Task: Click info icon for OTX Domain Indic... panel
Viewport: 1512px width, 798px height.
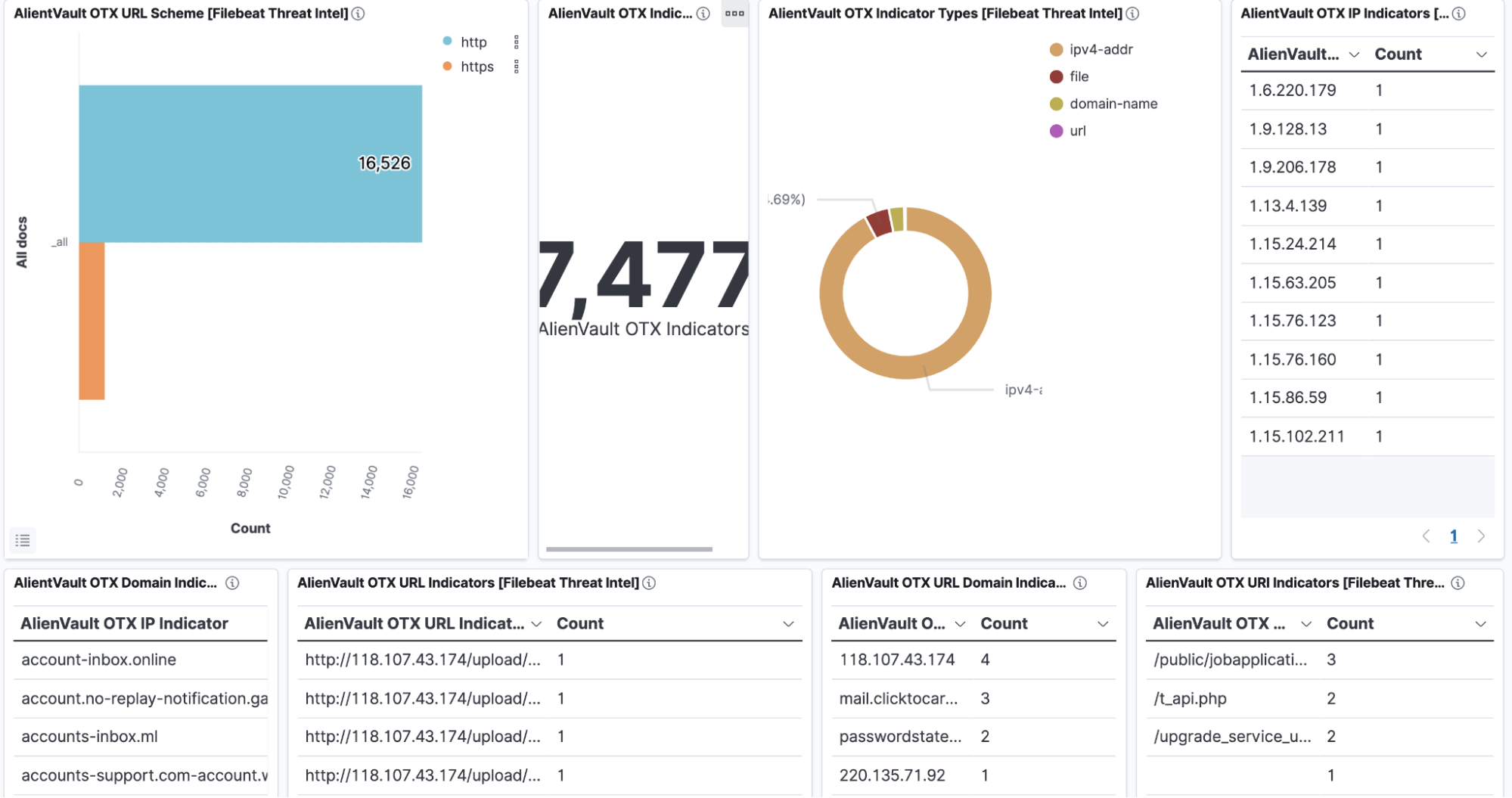Action: (x=233, y=583)
